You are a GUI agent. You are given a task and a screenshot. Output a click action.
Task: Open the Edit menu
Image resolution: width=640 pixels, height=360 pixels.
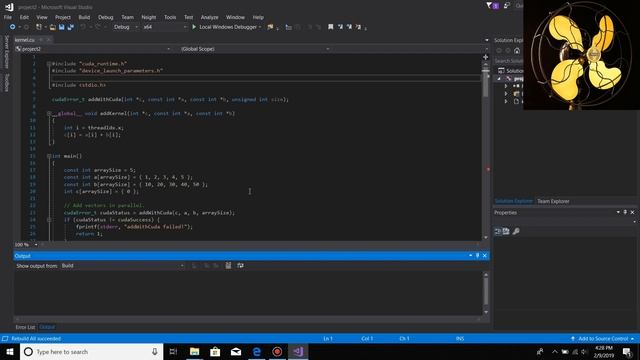tap(24, 17)
